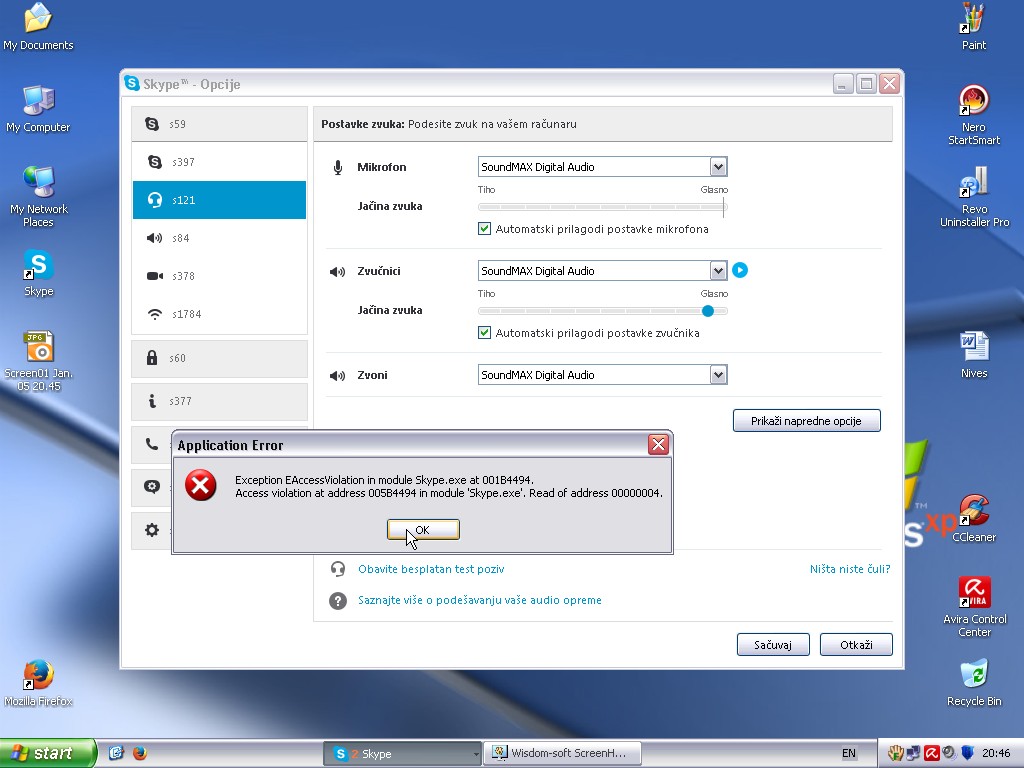The height and width of the screenshot is (768, 1024).
Task: Select the Nives Word document icon
Action: [x=974, y=355]
